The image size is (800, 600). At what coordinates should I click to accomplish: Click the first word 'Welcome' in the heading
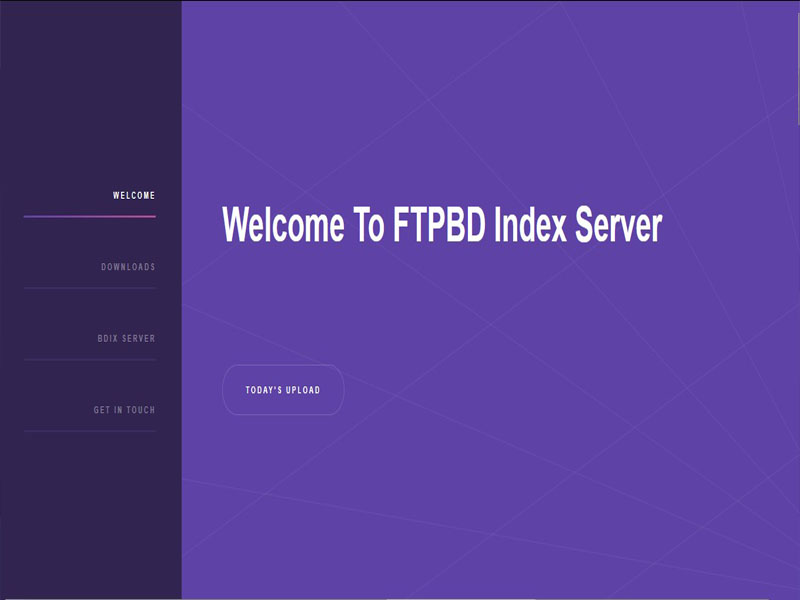283,225
